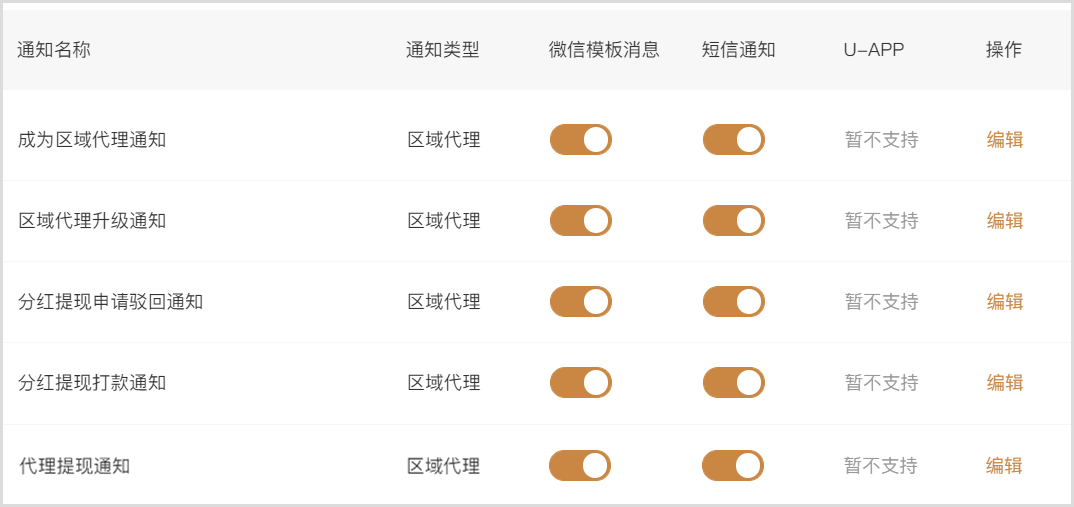Toggle SMS notification for 成为区域代理通知

click(x=733, y=140)
